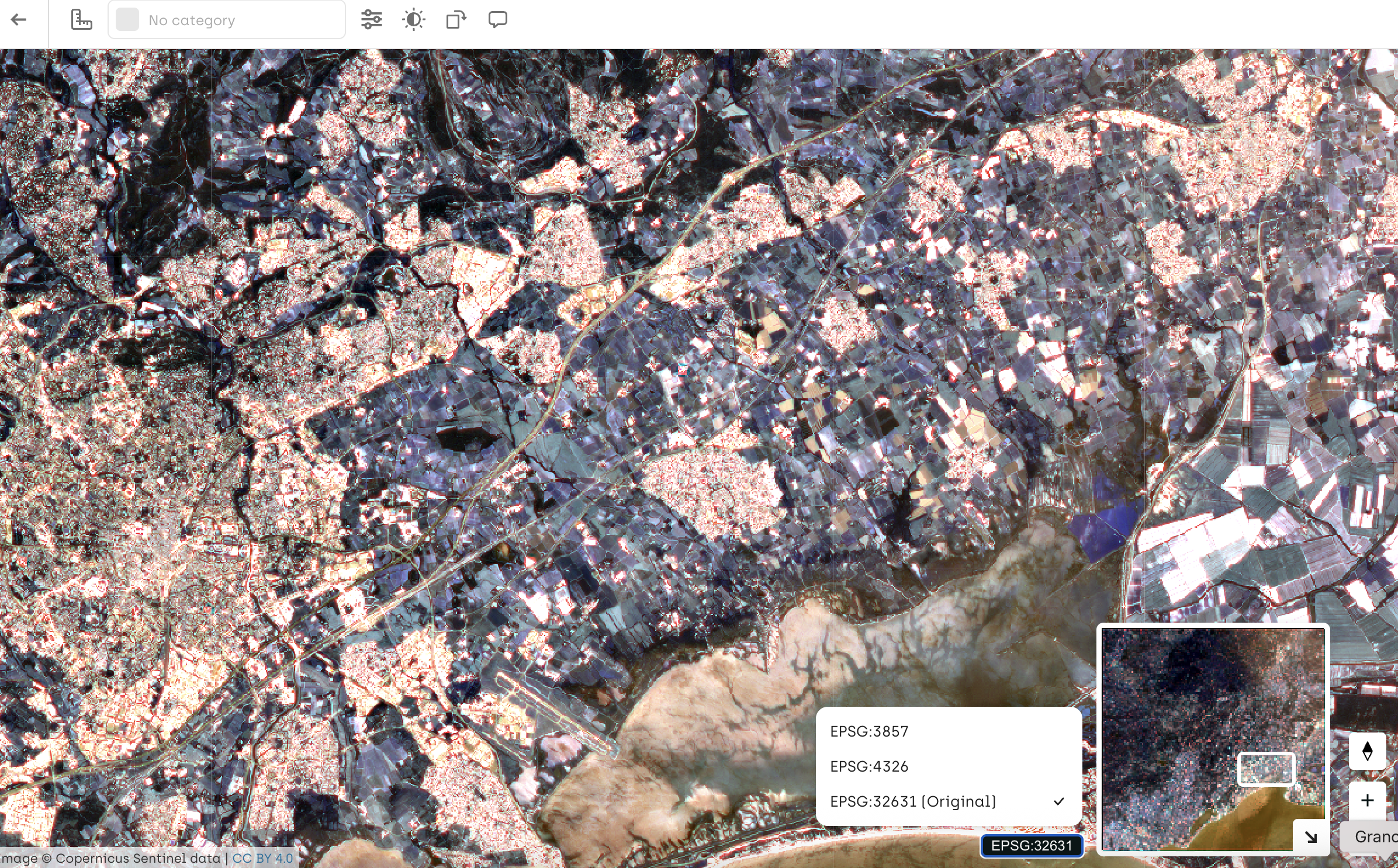Viewport: 1398px width, 868px height.
Task: Open the brightness contrast tool
Action: click(413, 20)
